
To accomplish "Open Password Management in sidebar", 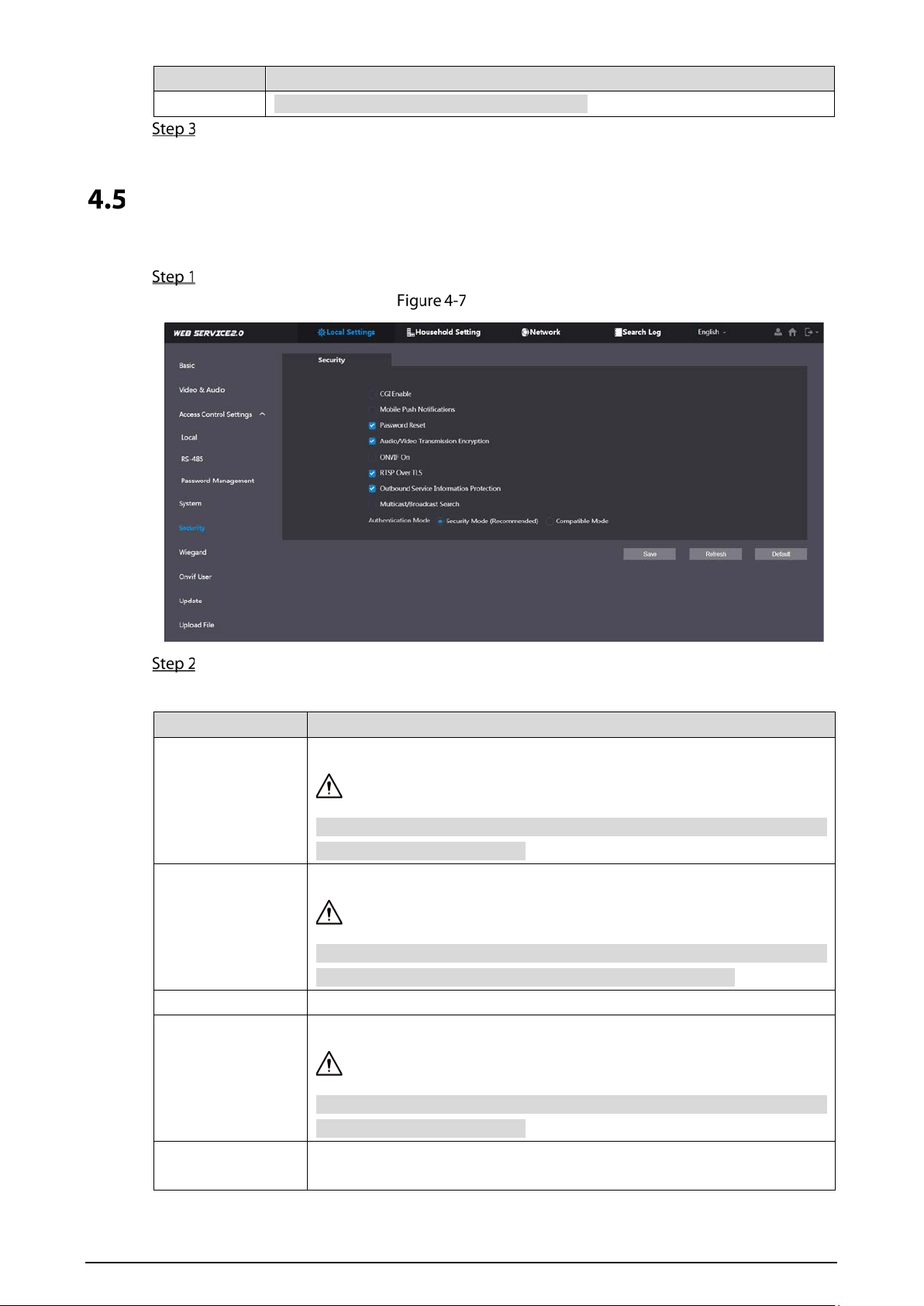I will pos(218,481).
